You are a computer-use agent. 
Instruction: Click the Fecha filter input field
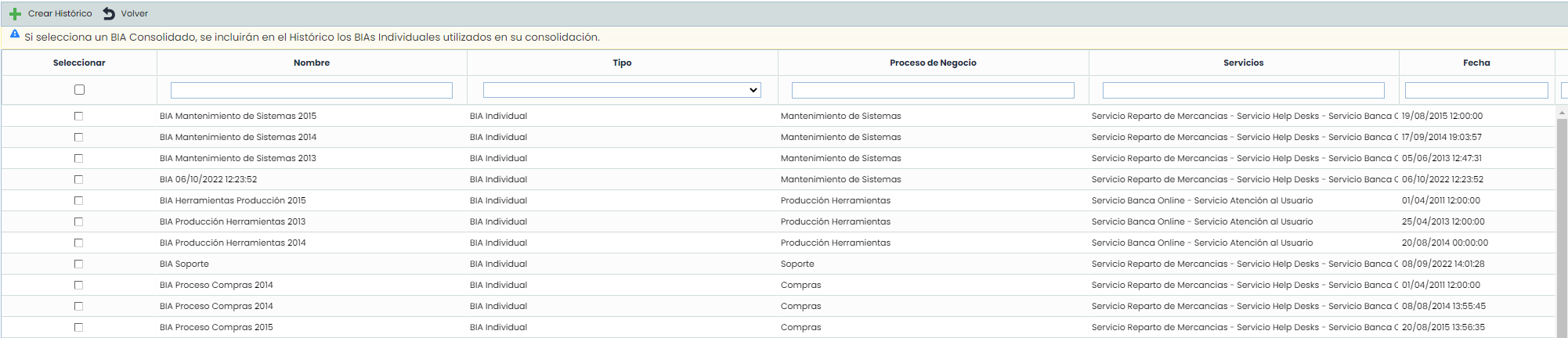point(1476,91)
